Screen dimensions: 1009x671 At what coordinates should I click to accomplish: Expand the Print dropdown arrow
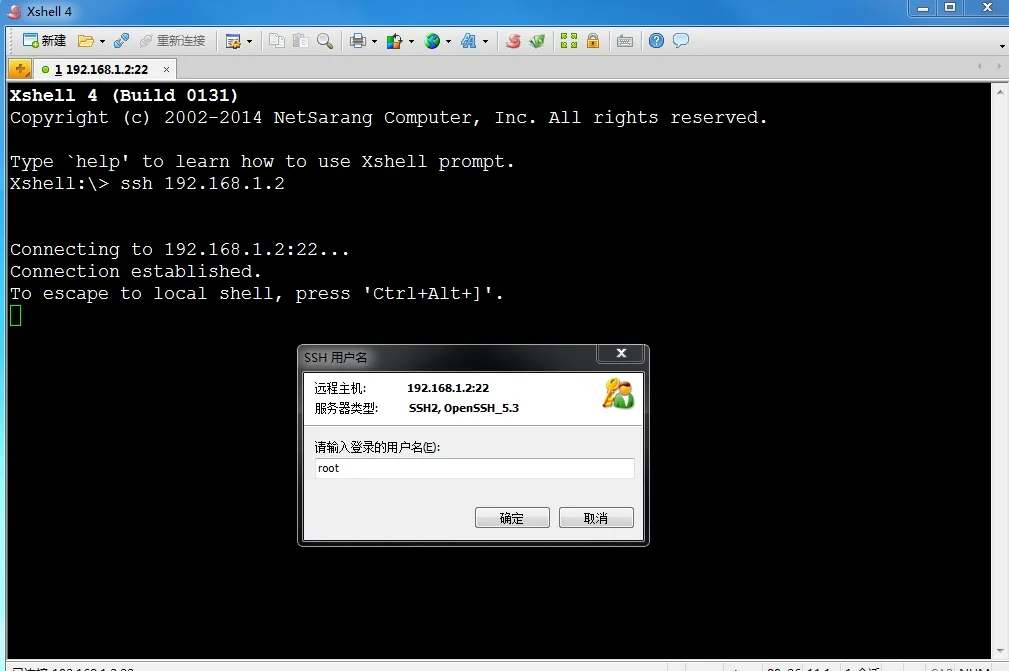pos(375,41)
